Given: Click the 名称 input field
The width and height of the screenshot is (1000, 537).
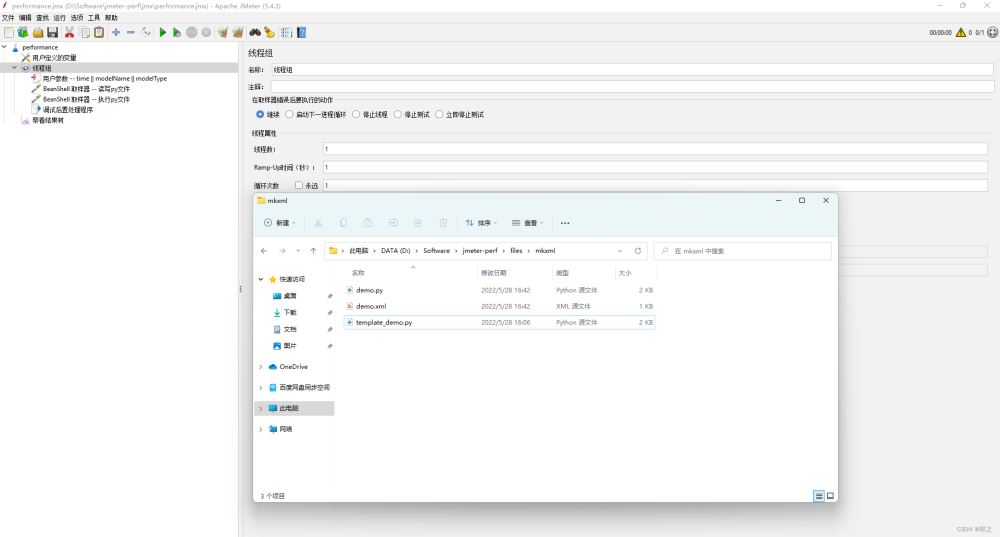Looking at the screenshot, I should (x=632, y=70).
